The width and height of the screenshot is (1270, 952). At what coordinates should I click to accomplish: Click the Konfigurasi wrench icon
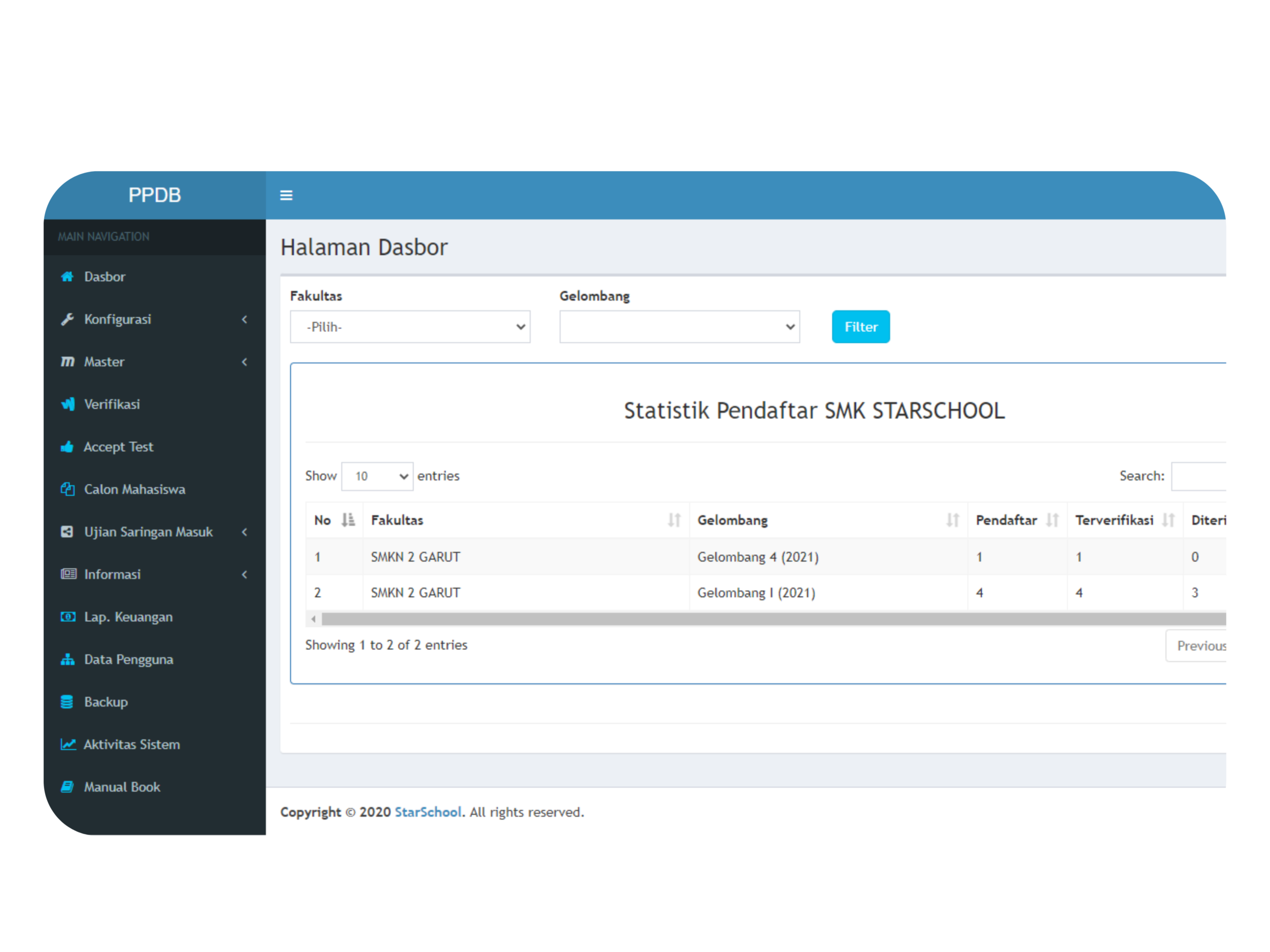[x=67, y=319]
